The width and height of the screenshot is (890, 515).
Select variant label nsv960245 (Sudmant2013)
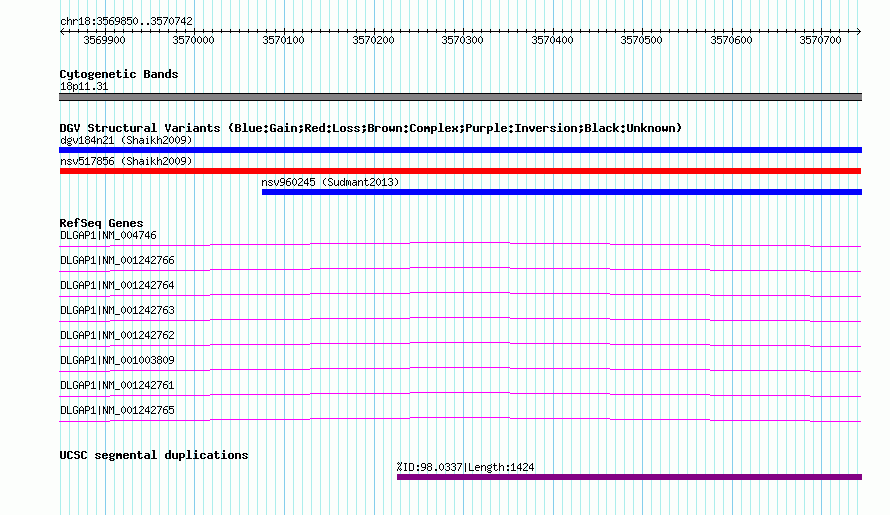330,182
